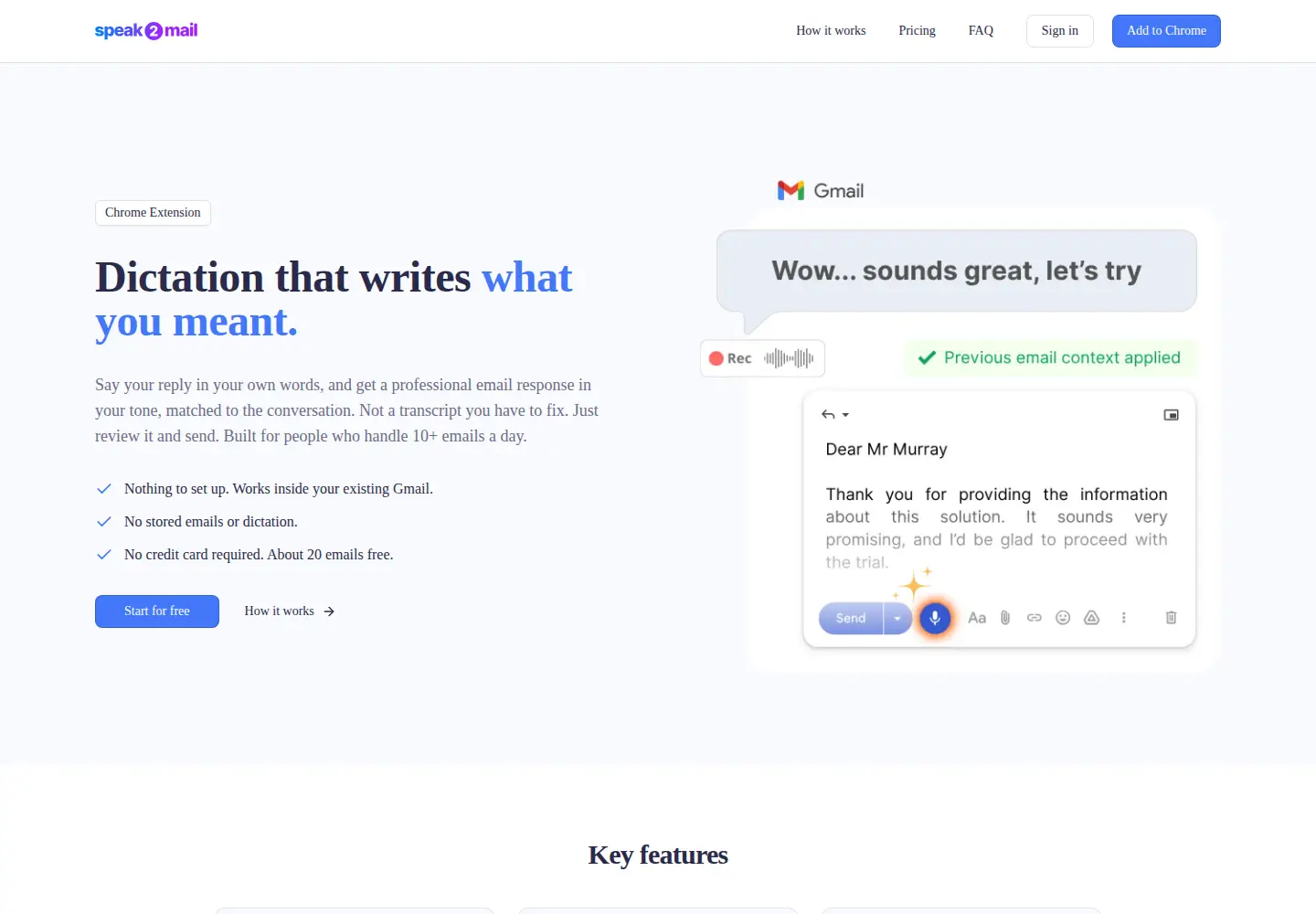
Task: Expand the reply type dropdown caret
Action: click(845, 415)
